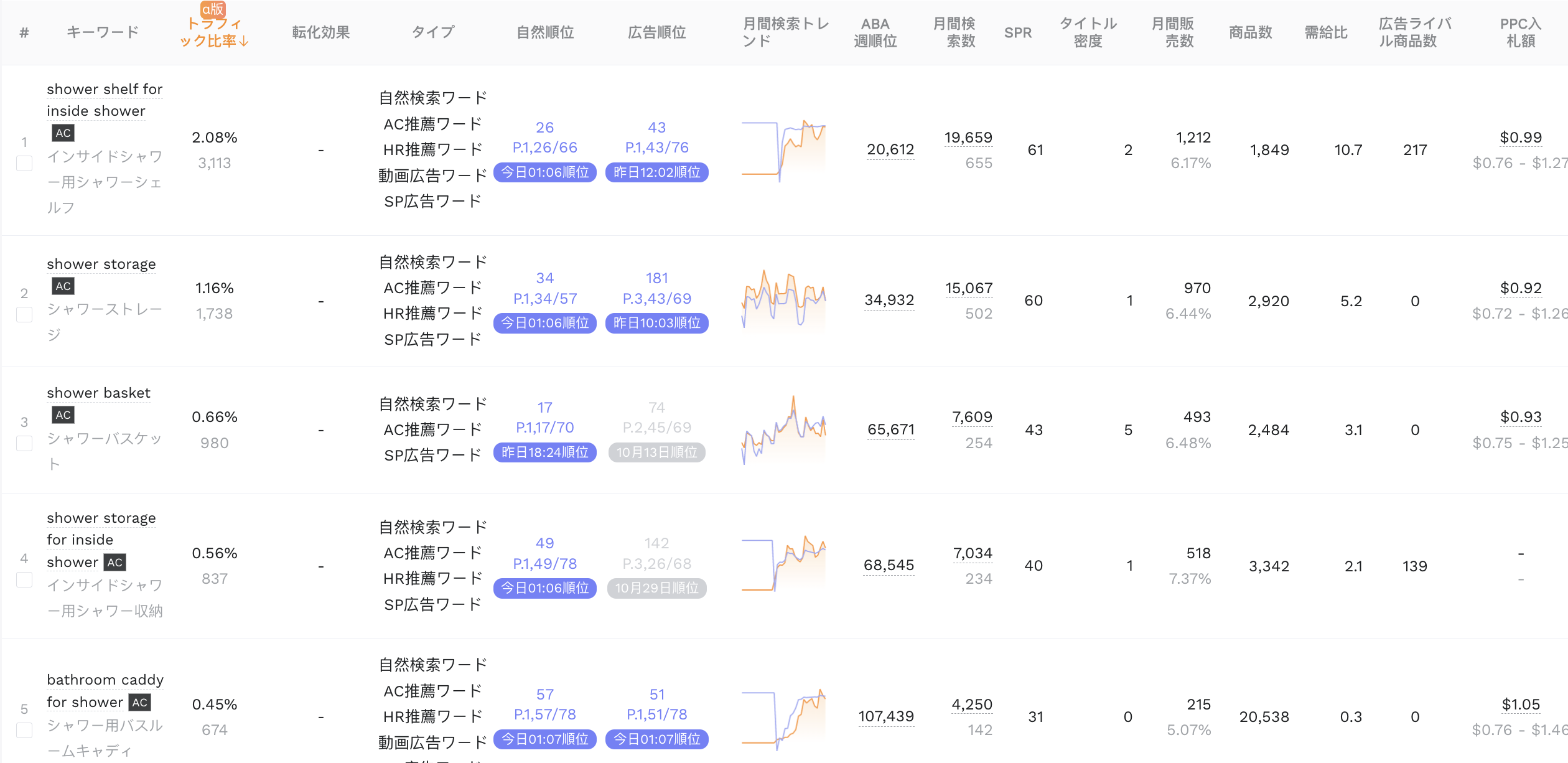Click ABA rank 107,439
The image size is (1568, 763).
click(886, 717)
